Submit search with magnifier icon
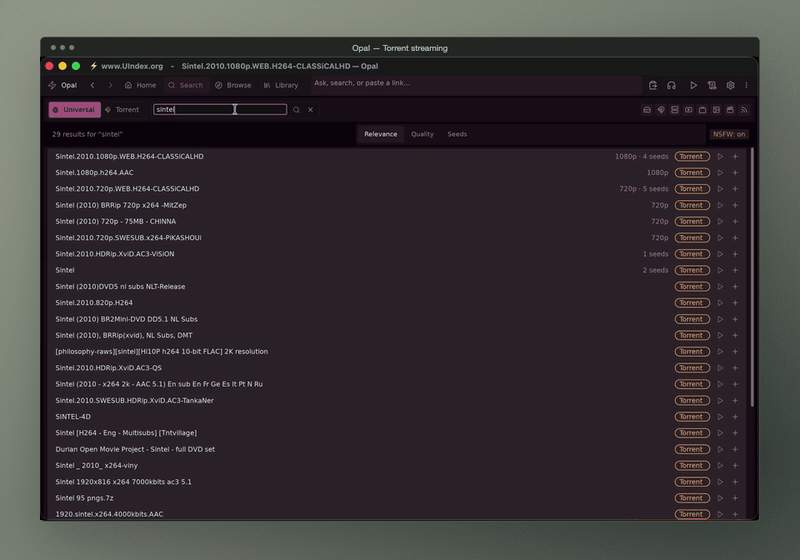 click(x=296, y=110)
